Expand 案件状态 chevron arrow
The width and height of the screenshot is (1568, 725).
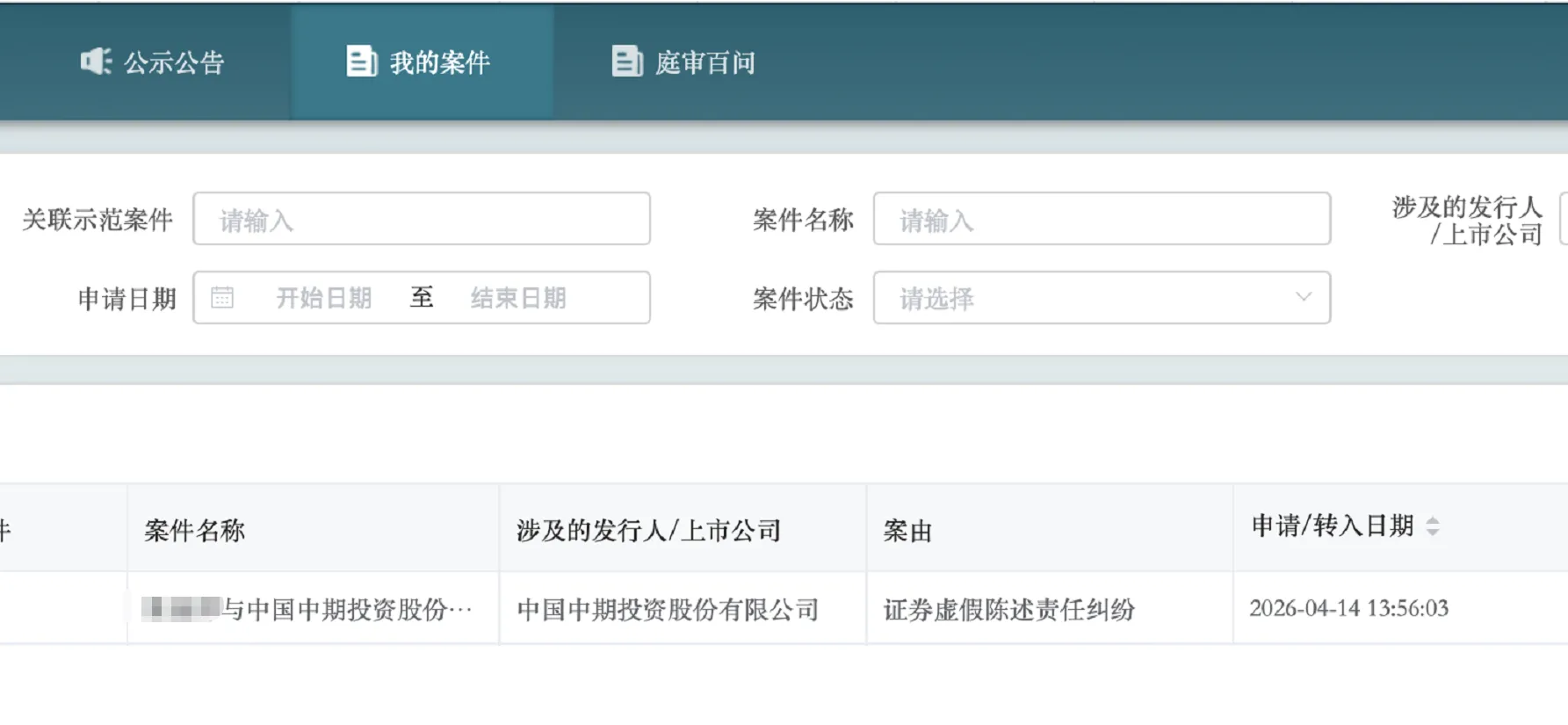click(x=1304, y=297)
